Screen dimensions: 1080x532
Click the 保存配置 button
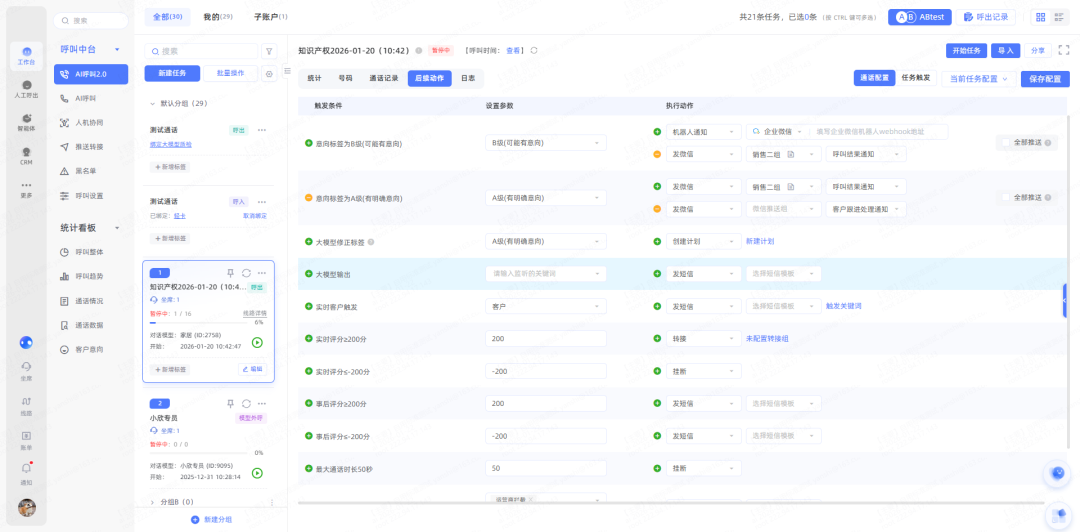pos(1044,78)
